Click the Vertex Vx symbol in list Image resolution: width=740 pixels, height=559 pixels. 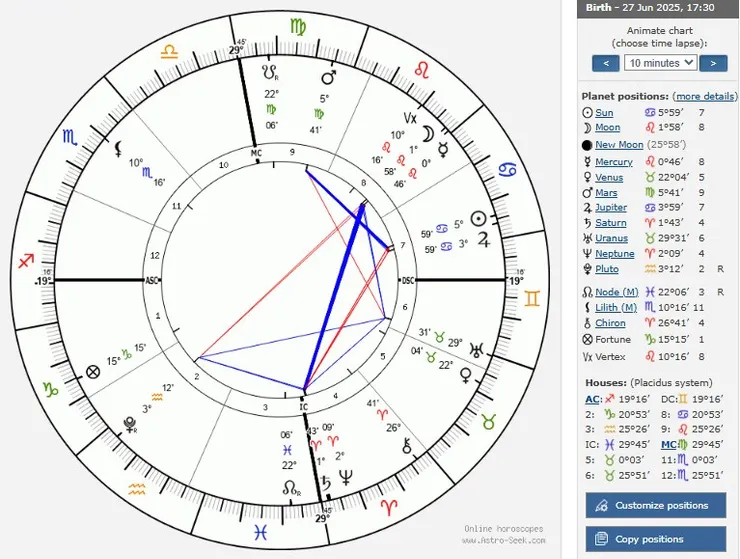[587, 357]
